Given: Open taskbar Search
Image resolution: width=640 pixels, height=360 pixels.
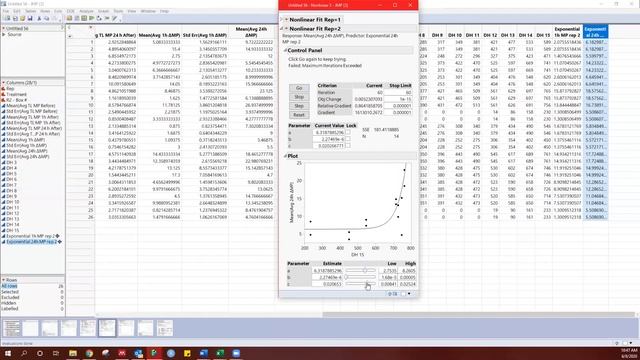Looking at the screenshot, I should pos(24,353).
